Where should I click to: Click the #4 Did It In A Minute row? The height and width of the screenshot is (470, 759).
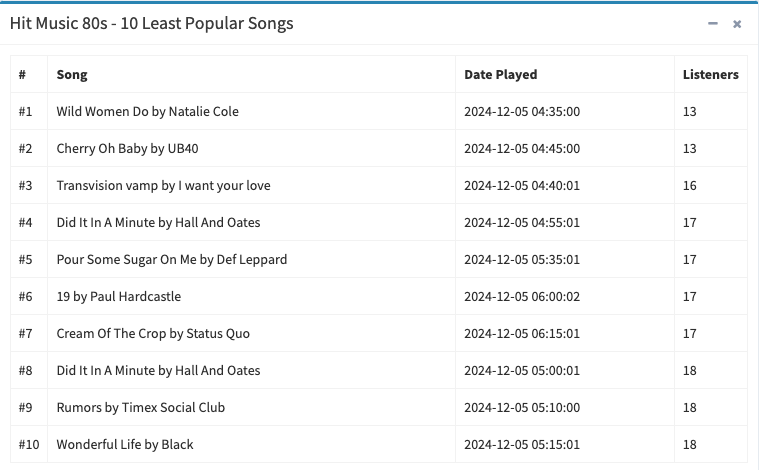point(379,222)
